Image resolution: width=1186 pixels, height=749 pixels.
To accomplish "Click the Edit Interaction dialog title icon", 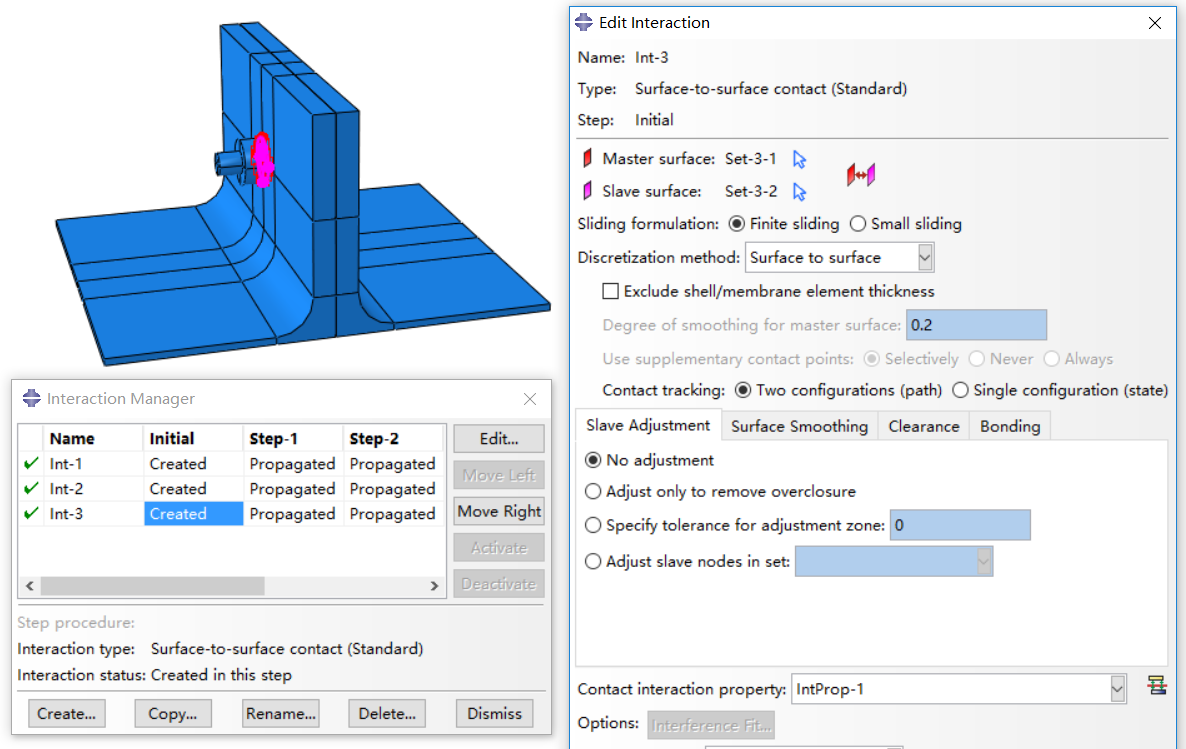I will 584,23.
